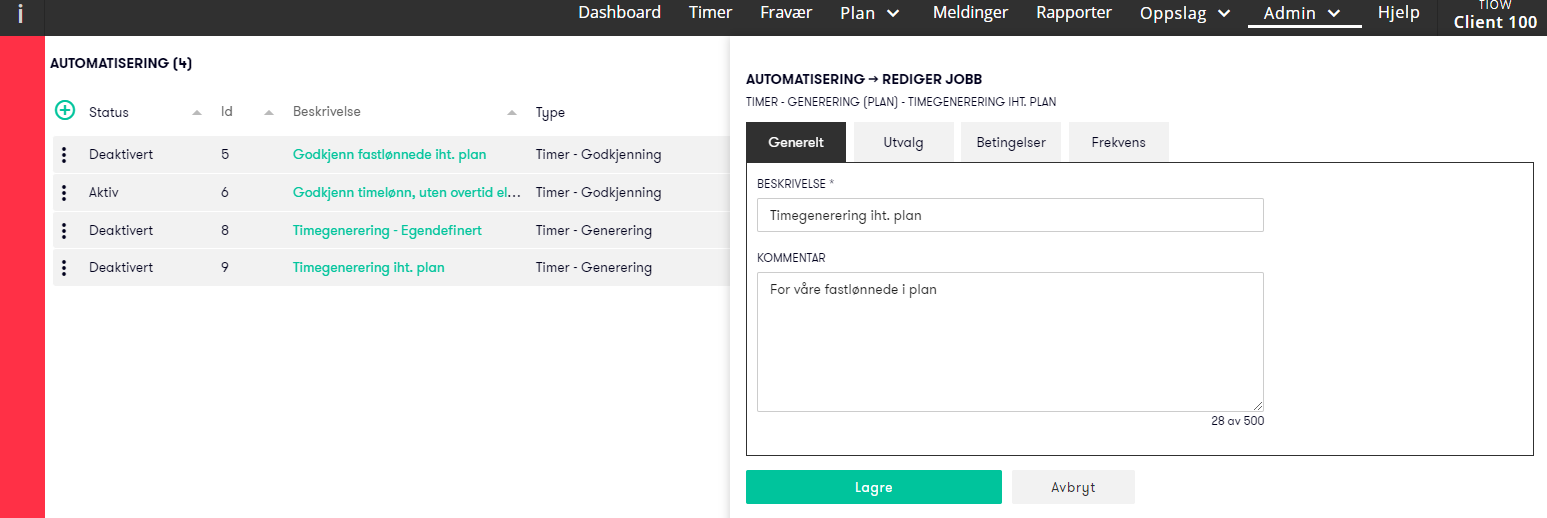The image size is (1547, 518).
Task: Sort the list by the Id column arrow
Action: pos(269,112)
